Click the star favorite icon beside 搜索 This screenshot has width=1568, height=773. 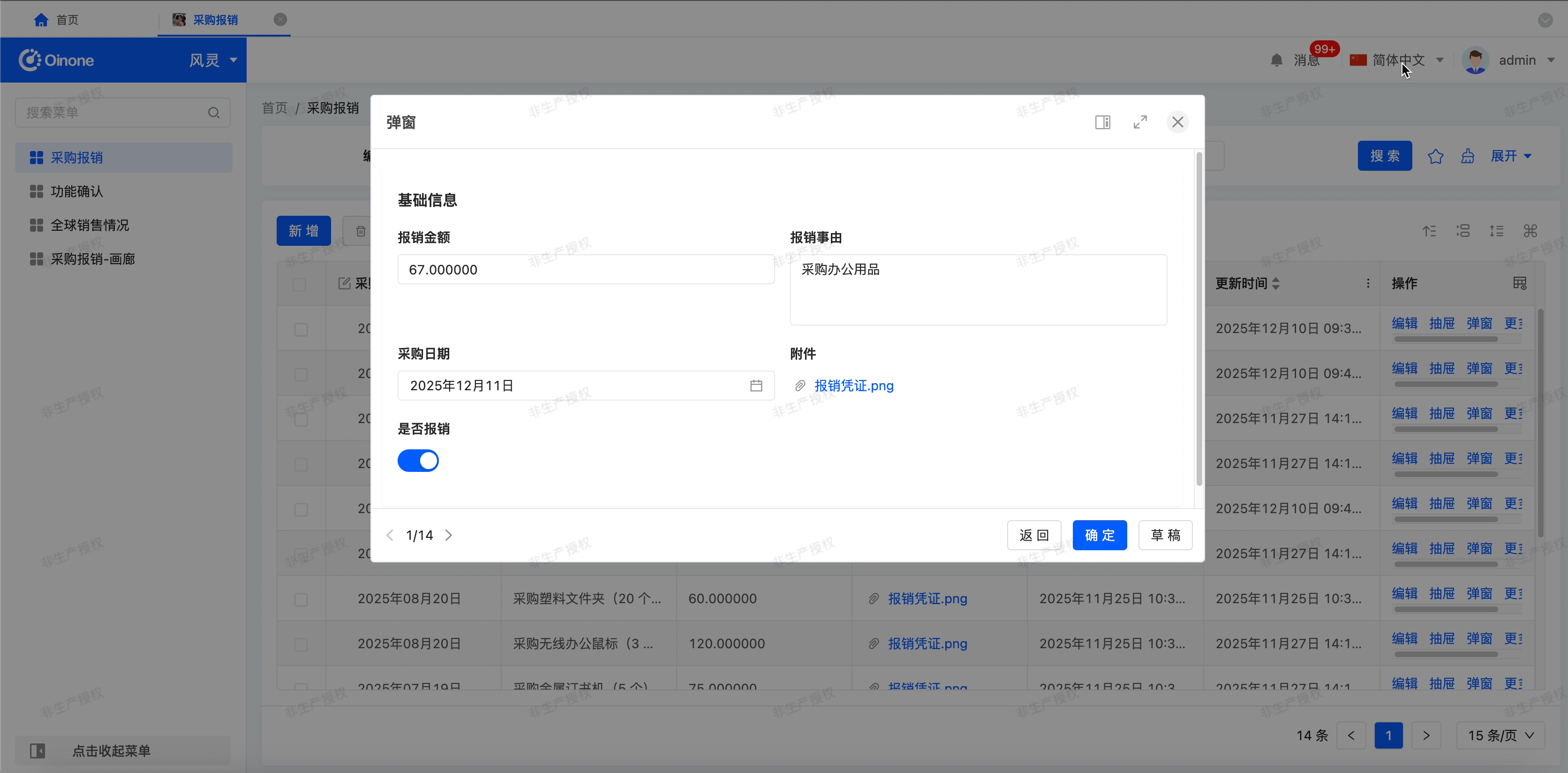click(x=1435, y=156)
